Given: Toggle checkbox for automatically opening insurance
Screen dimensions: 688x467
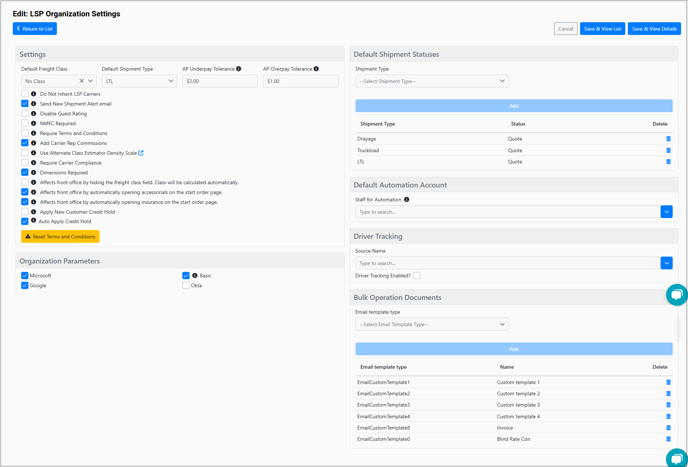Looking at the screenshot, I should click(25, 202).
